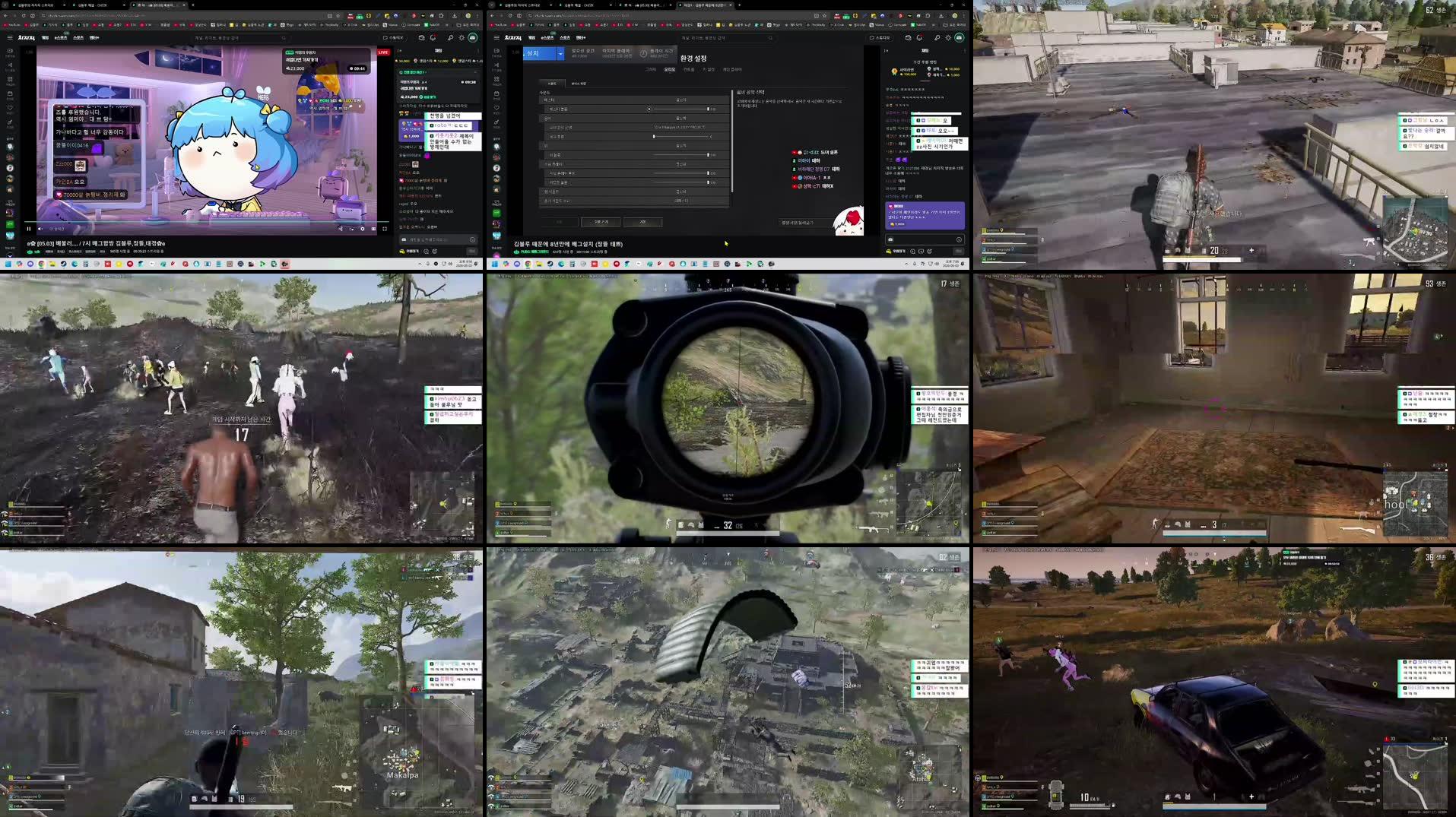Click the 초기화 button below the audio settings
The height and width of the screenshot is (817, 1456).
[x=601, y=222]
